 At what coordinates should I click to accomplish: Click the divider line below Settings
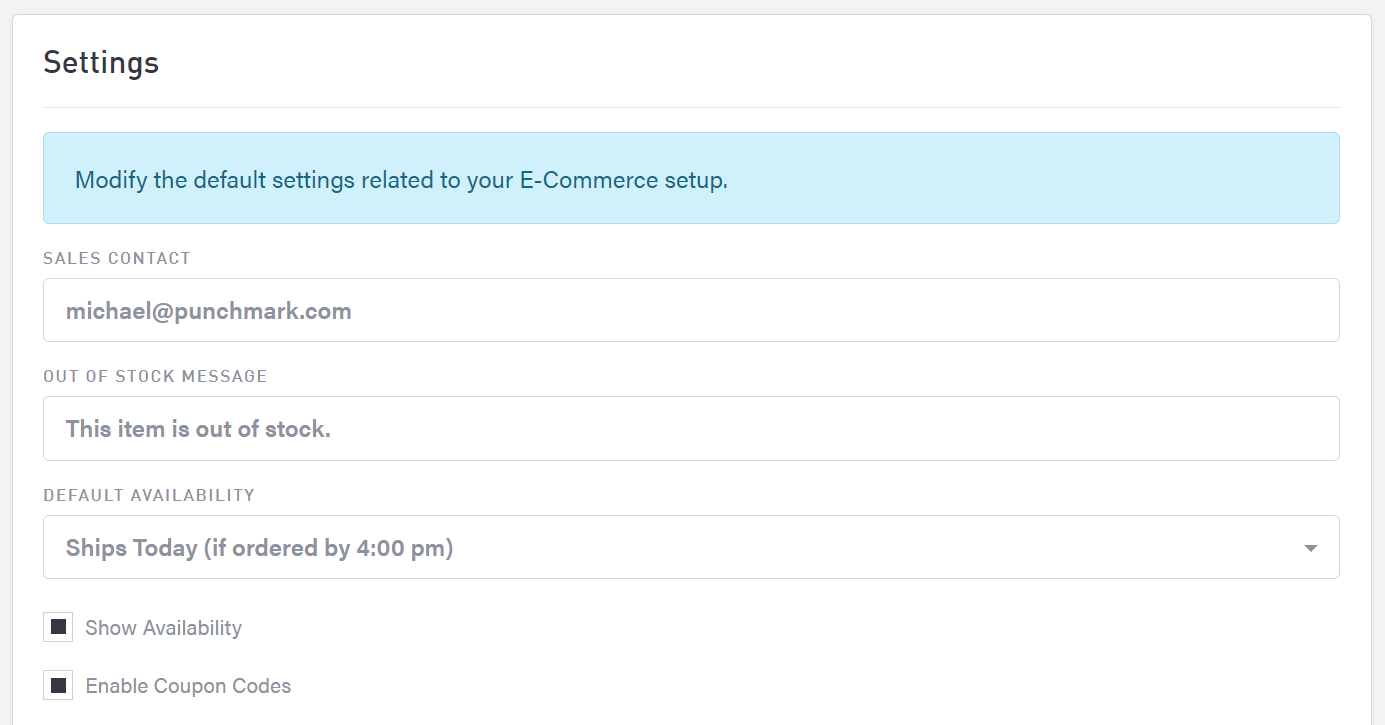690,107
